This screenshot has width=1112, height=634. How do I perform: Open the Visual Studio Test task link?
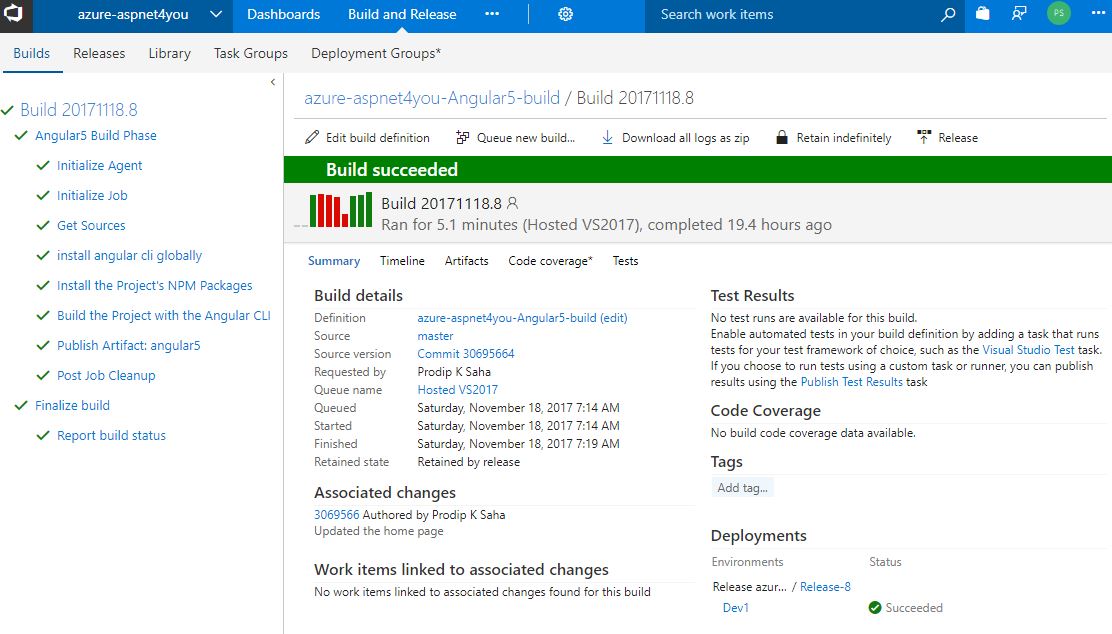1028,350
